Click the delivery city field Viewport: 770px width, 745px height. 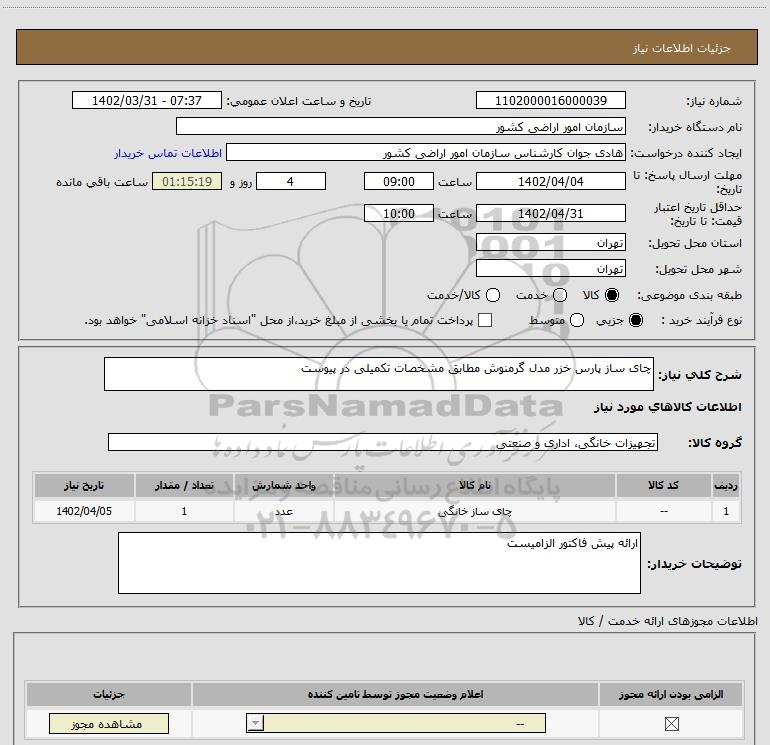pos(550,268)
